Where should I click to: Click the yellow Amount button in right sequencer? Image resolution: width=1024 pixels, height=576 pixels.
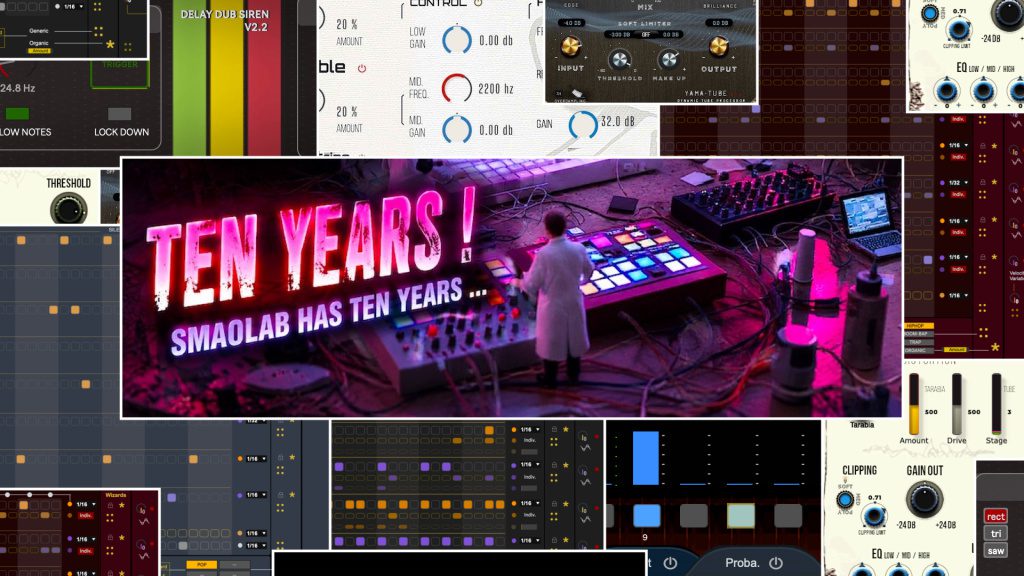click(x=956, y=350)
